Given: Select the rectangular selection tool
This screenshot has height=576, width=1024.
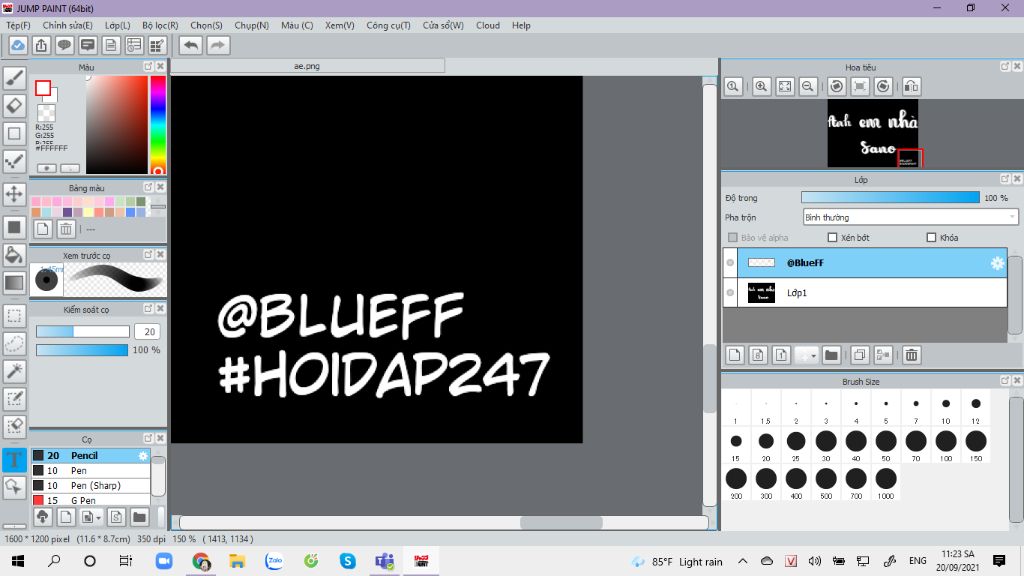Looking at the screenshot, I should pyautogui.click(x=14, y=316).
